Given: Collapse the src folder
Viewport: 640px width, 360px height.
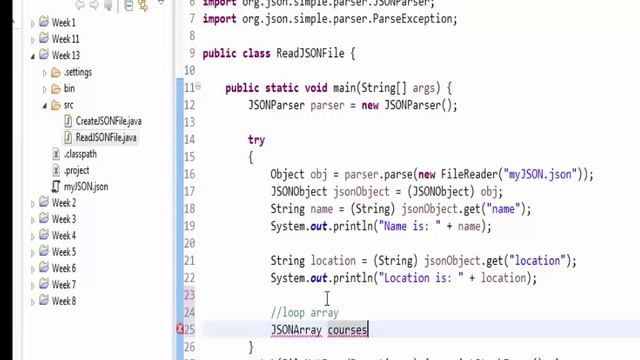Looking at the screenshot, I should tap(45, 106).
